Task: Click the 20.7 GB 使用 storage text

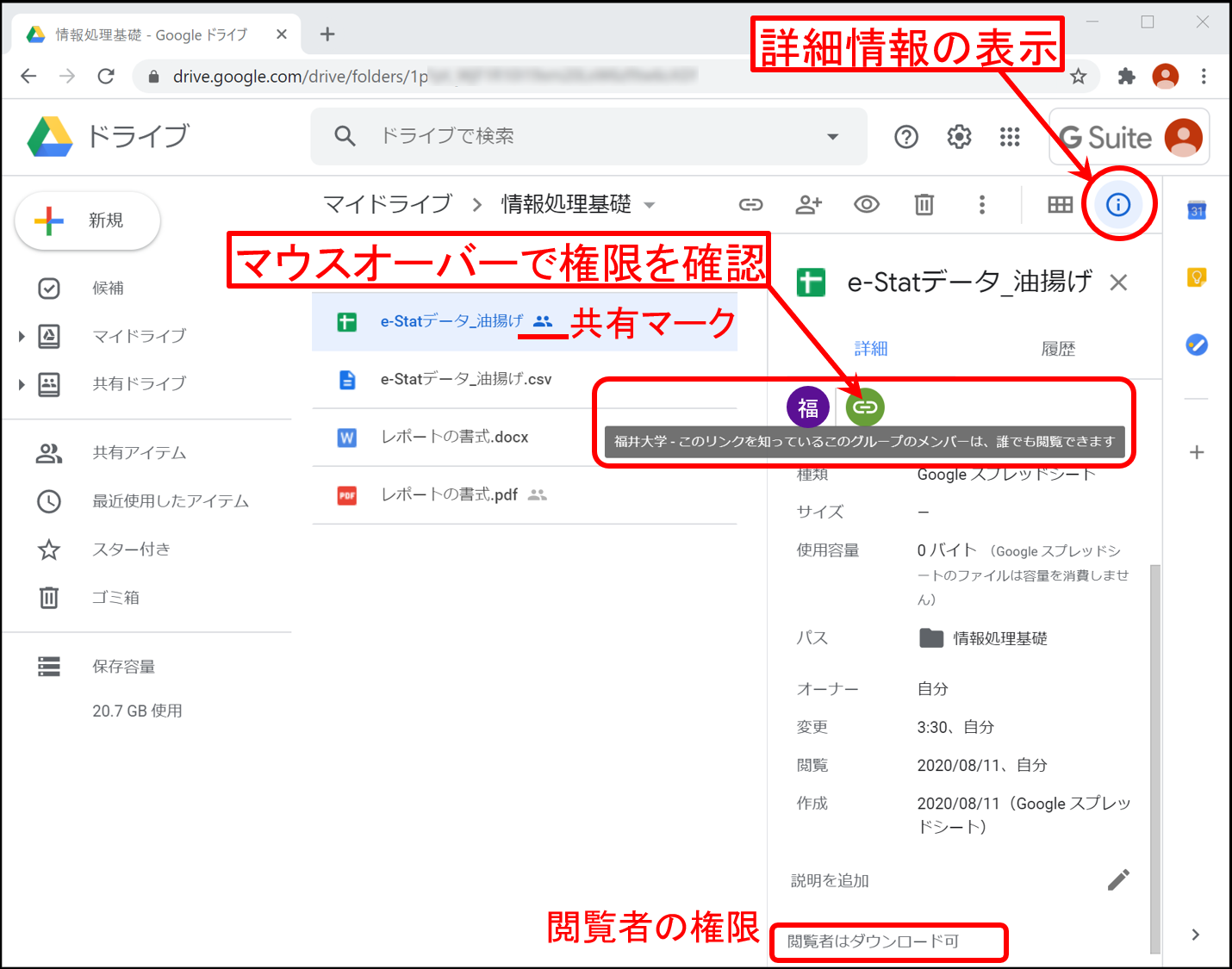Action: pos(138,711)
